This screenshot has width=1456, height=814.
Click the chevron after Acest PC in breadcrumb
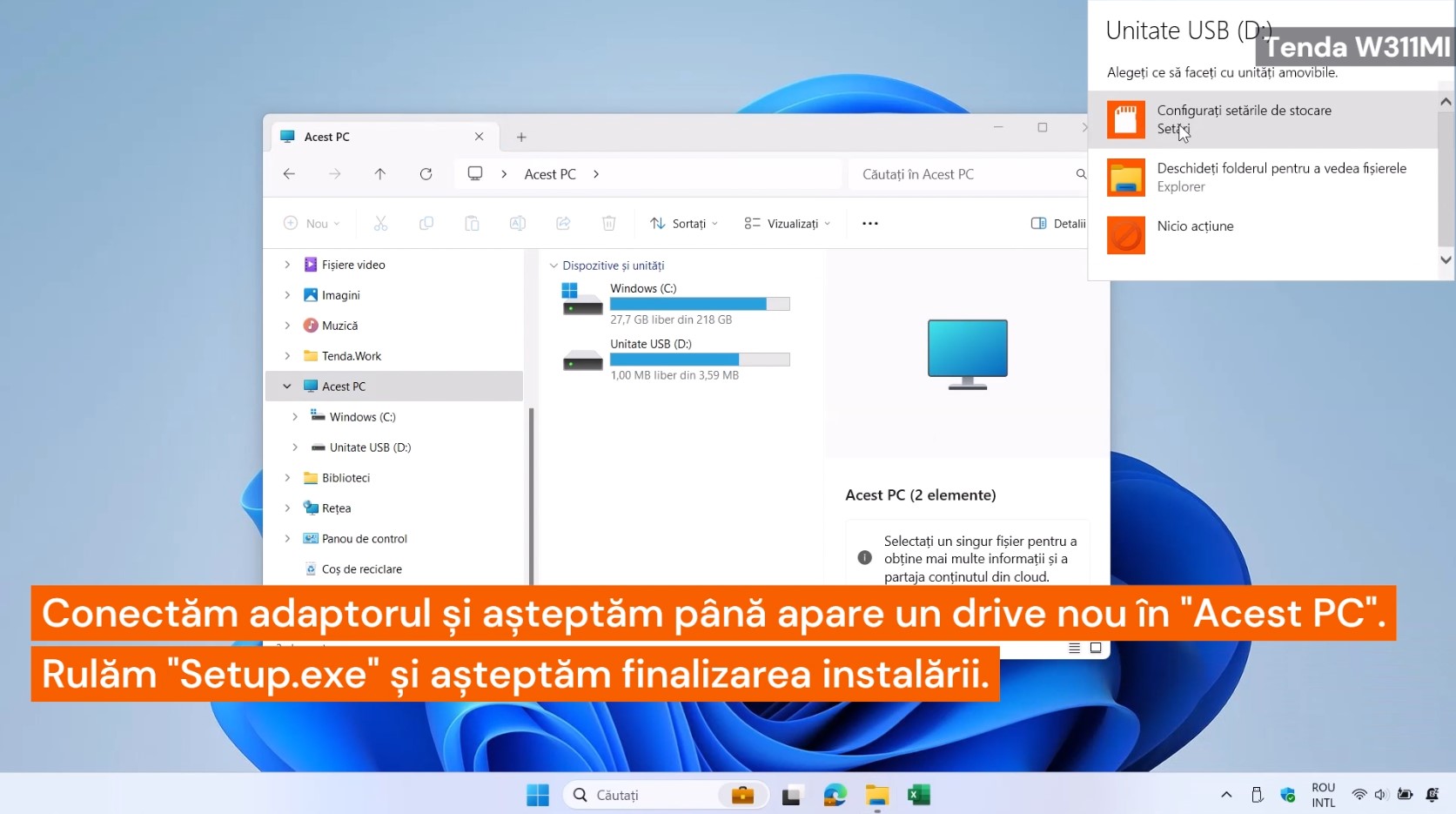tap(596, 174)
